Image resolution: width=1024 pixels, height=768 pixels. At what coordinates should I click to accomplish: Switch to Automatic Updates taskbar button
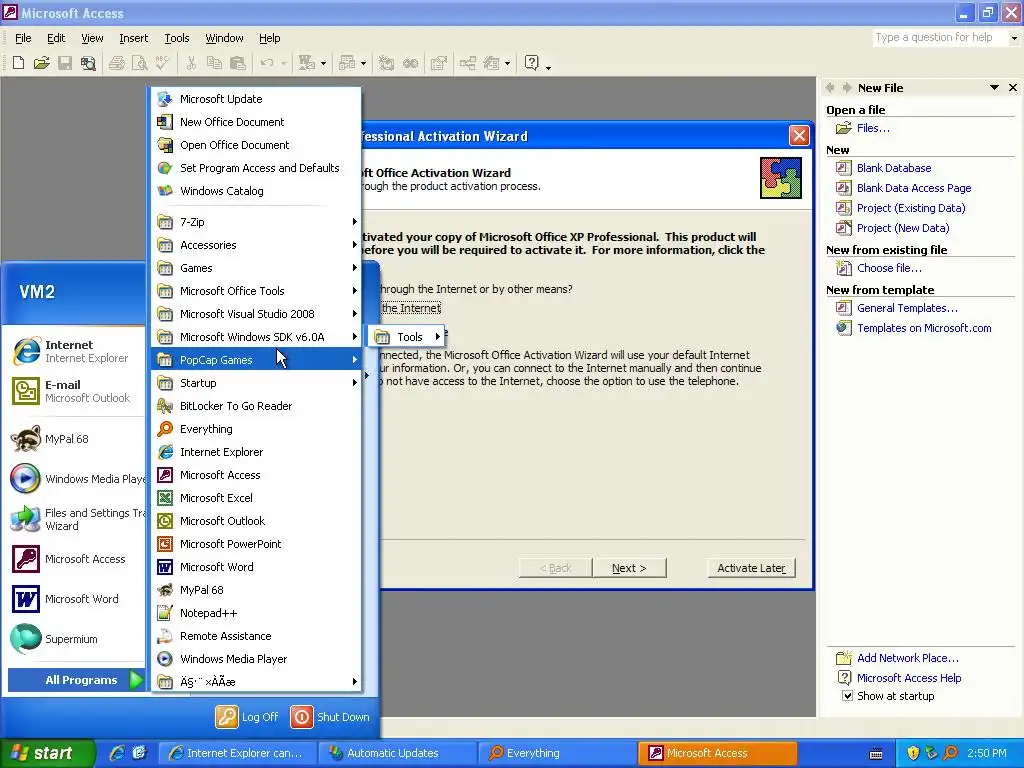pyautogui.click(x=397, y=753)
